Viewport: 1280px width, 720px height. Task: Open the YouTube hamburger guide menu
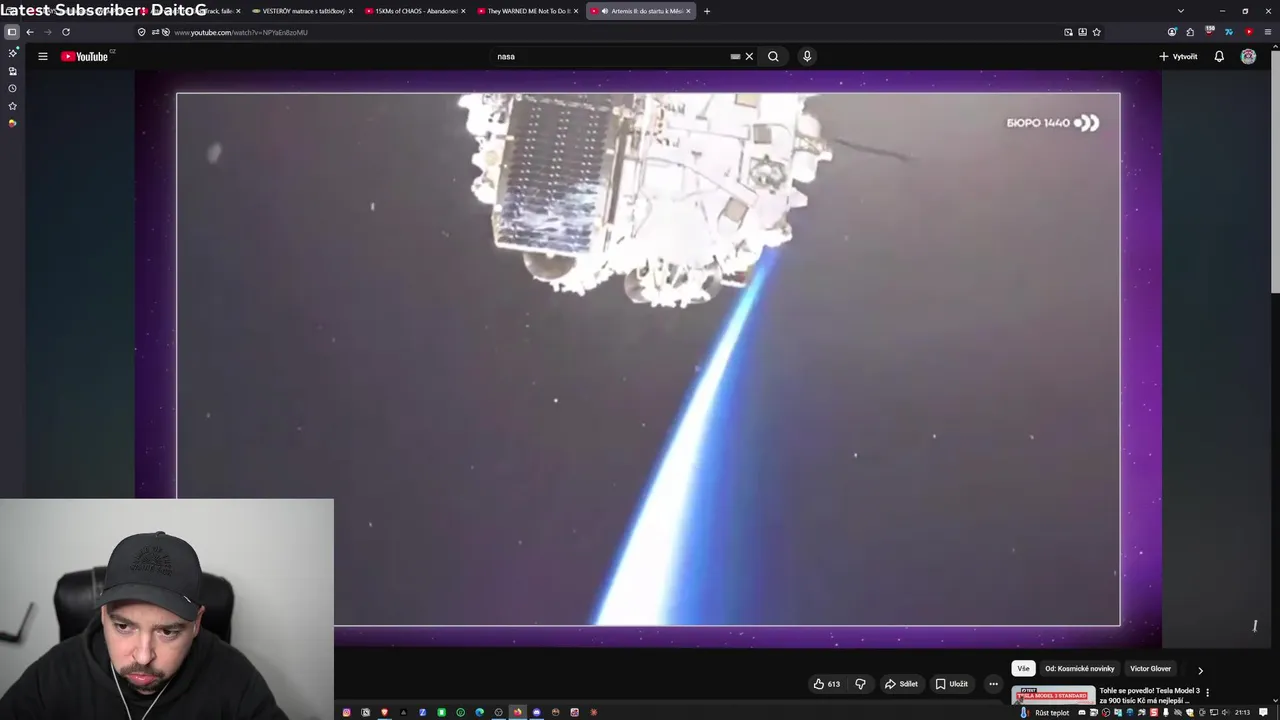tap(43, 56)
